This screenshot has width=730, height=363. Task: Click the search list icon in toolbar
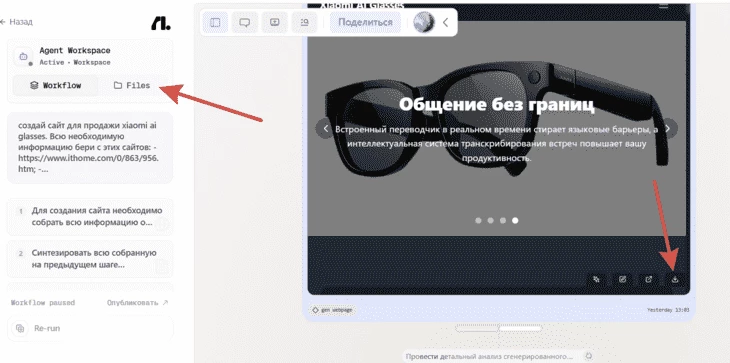tap(304, 22)
